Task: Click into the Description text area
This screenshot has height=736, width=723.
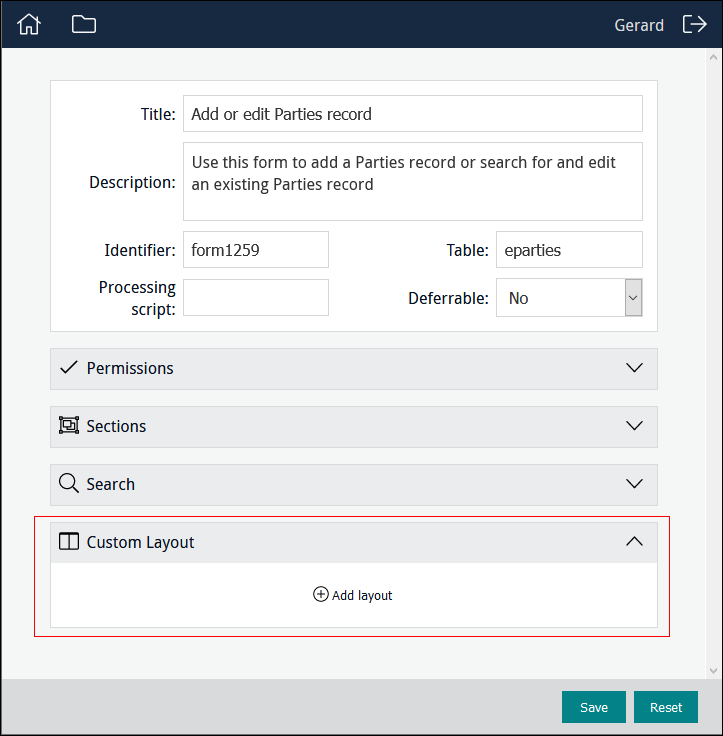Action: tap(412, 181)
